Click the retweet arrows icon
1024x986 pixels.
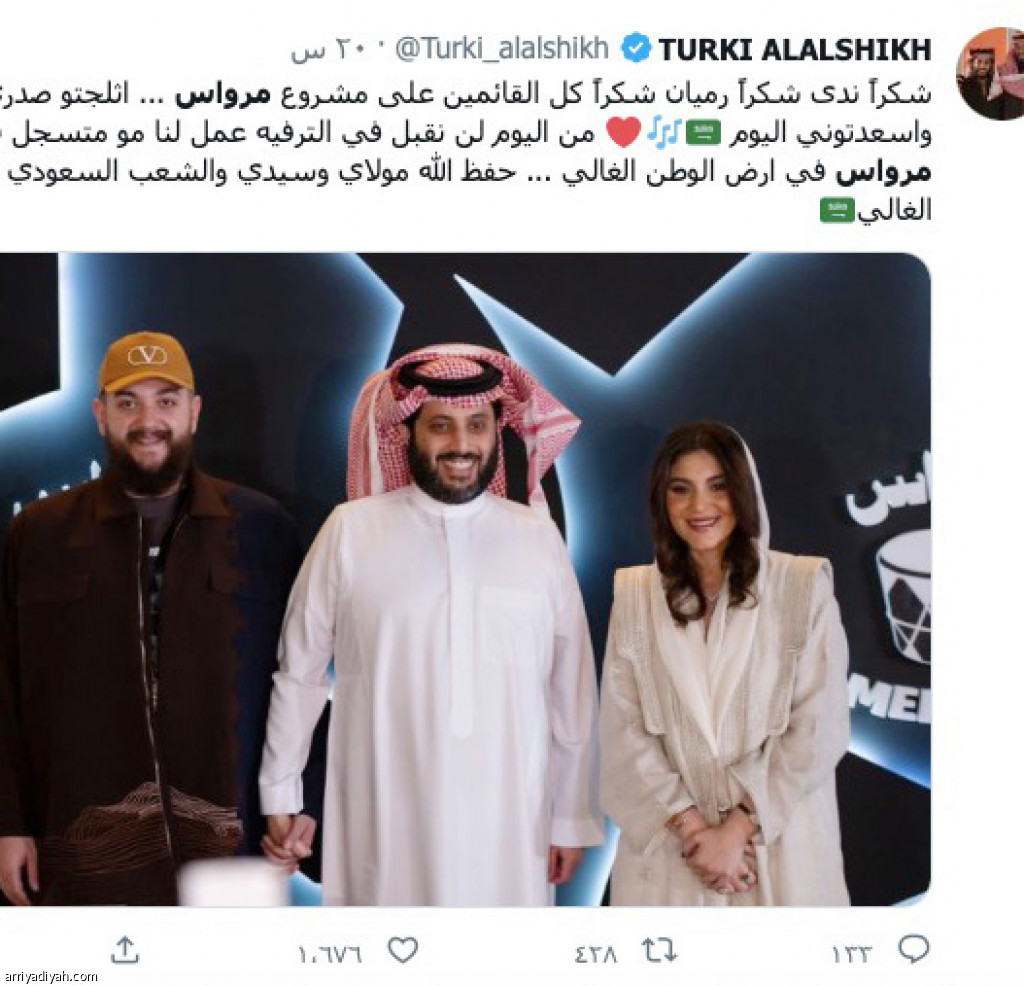click(x=659, y=950)
